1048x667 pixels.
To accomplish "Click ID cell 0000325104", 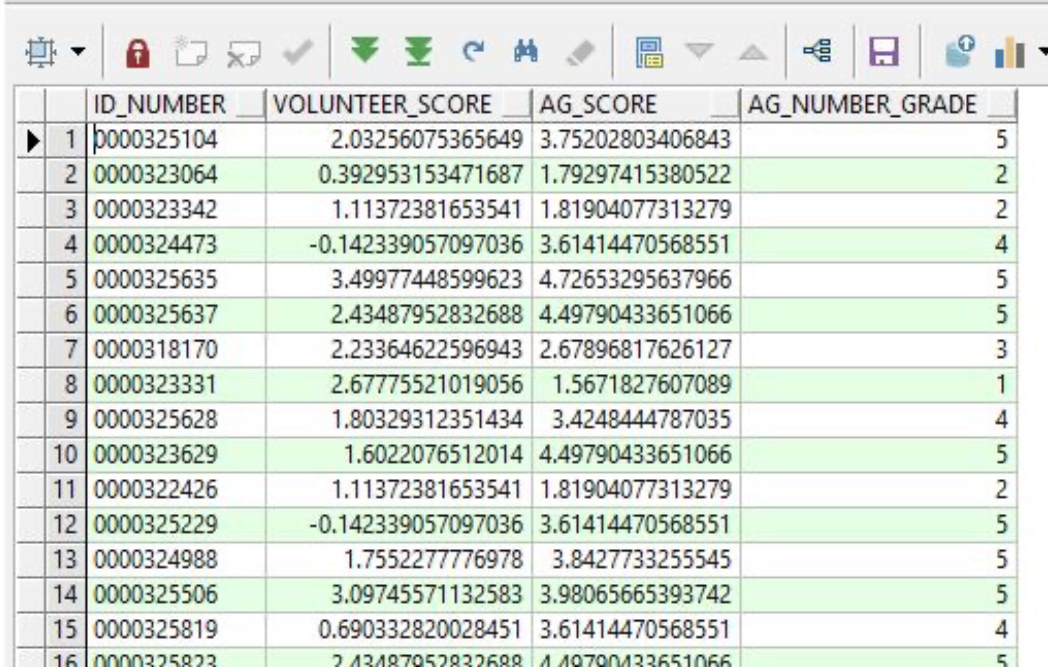I will (176, 140).
